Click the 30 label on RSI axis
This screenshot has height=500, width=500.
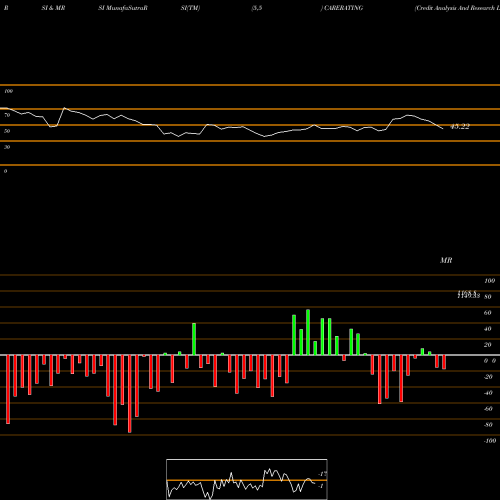tap(7, 147)
